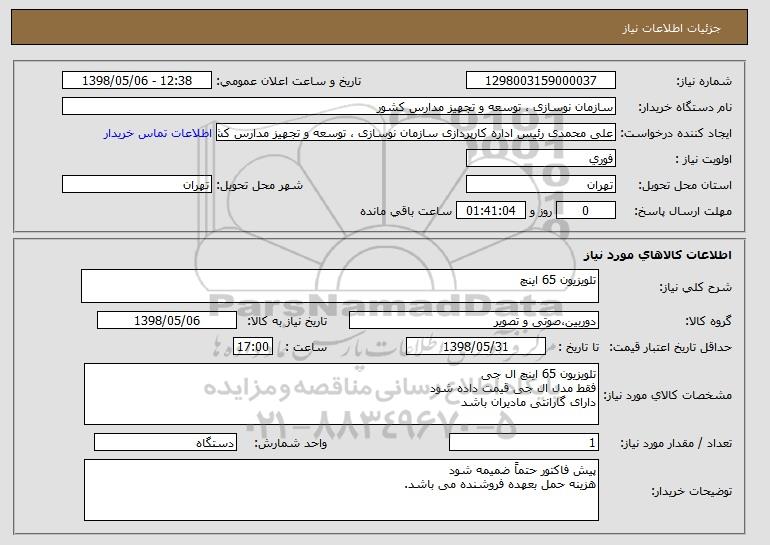Click the quantity field showing 1

pos(524,443)
